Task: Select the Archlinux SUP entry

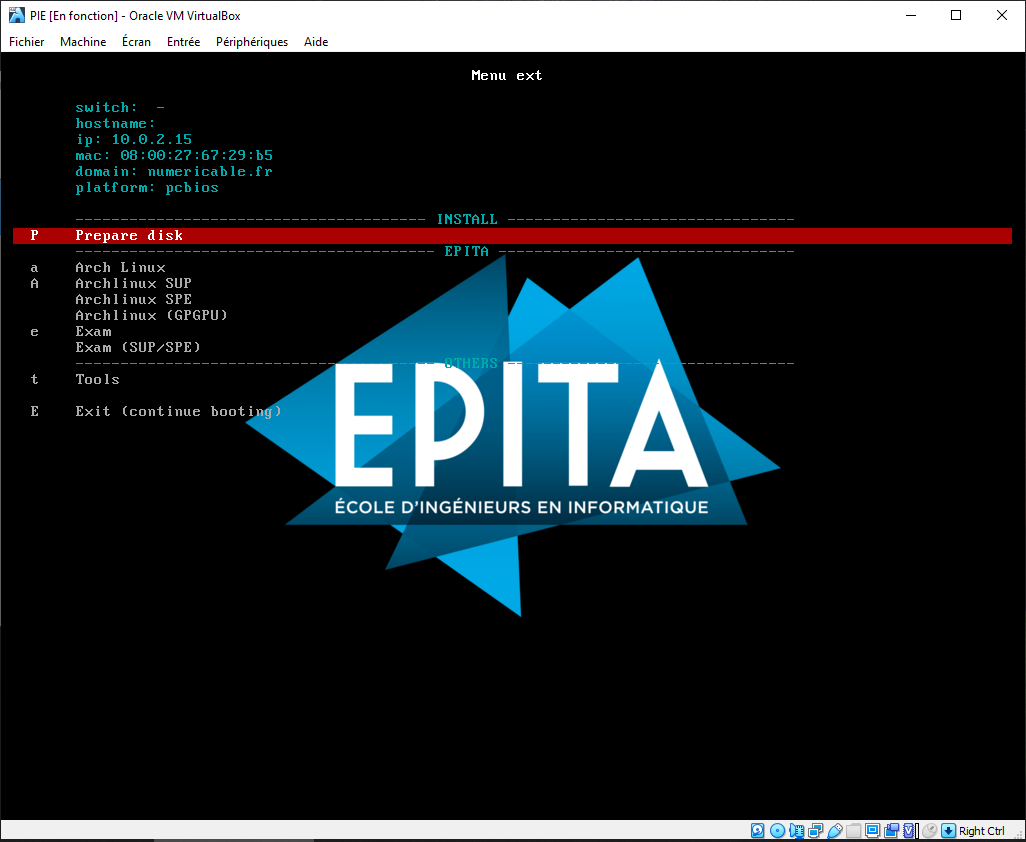Action: tap(133, 283)
